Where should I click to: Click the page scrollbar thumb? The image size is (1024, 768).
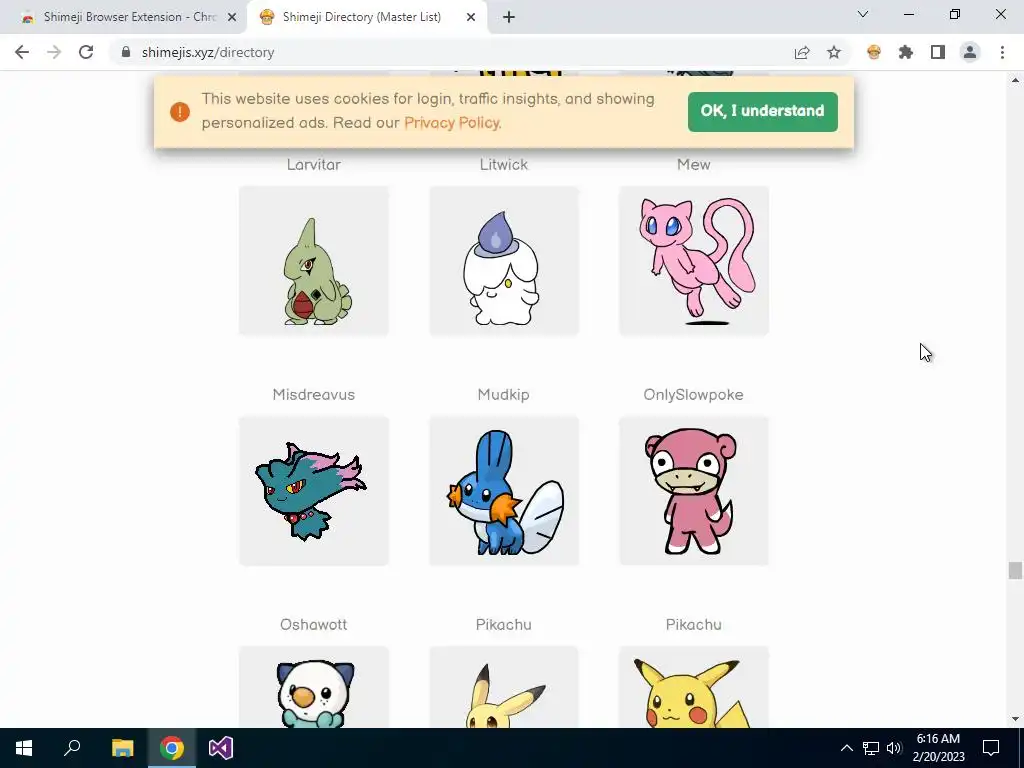(1015, 570)
